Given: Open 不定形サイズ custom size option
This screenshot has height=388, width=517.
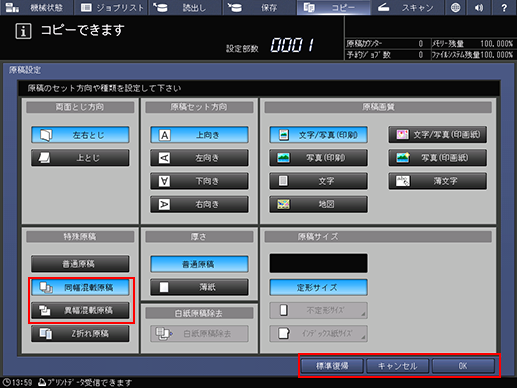Looking at the screenshot, I should click(x=319, y=310).
